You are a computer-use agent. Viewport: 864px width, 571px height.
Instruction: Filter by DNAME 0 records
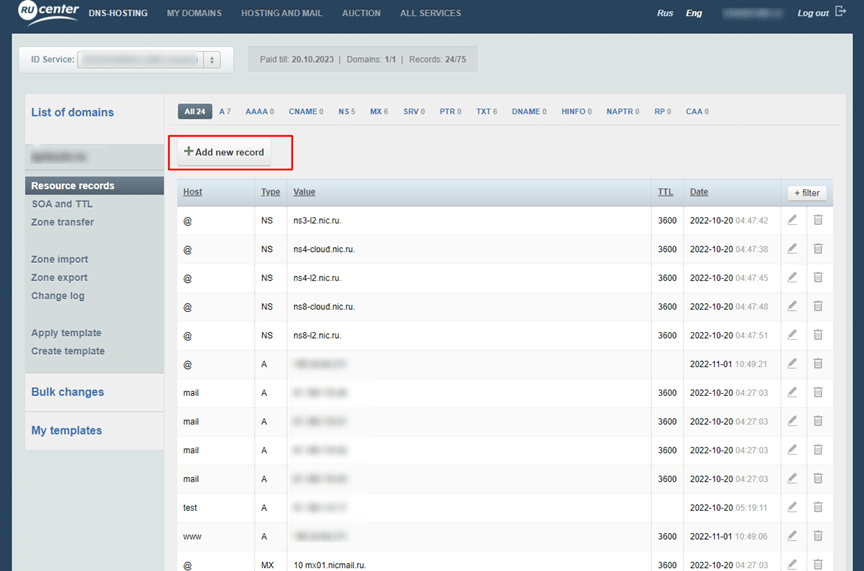(x=529, y=111)
